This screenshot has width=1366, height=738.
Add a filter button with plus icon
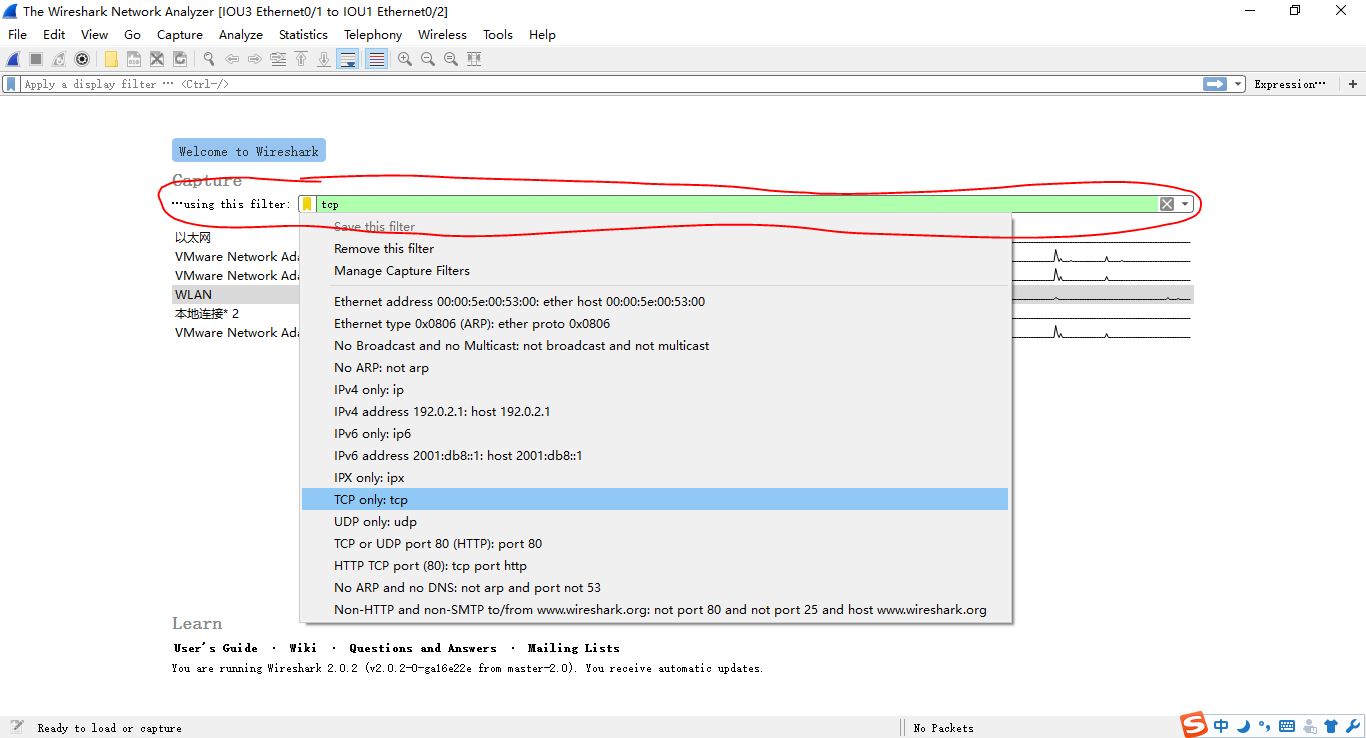pyautogui.click(x=1353, y=84)
